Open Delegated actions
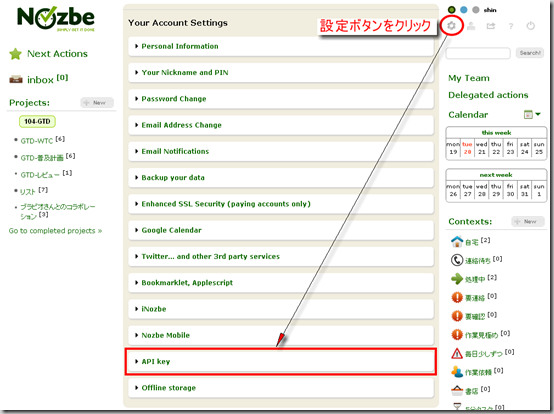The image size is (554, 414). [x=488, y=95]
